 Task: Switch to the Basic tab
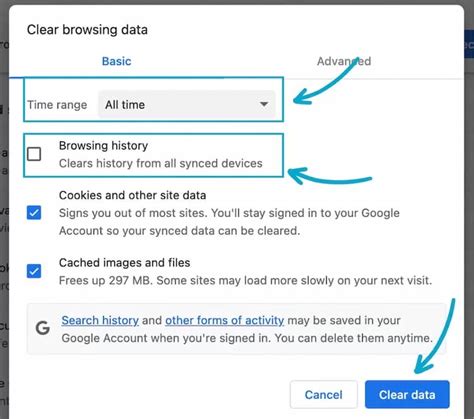(116, 61)
